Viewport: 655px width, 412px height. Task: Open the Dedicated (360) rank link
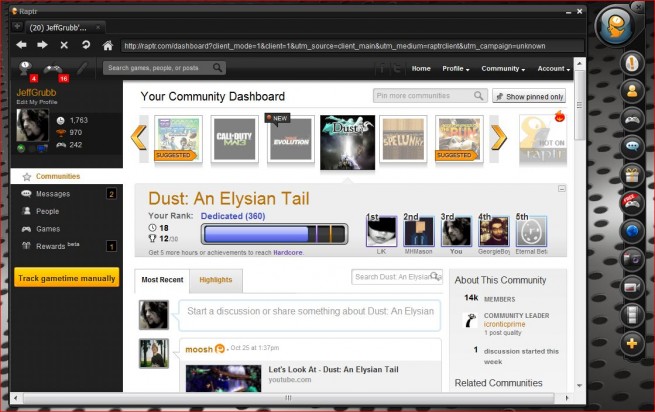click(x=233, y=216)
